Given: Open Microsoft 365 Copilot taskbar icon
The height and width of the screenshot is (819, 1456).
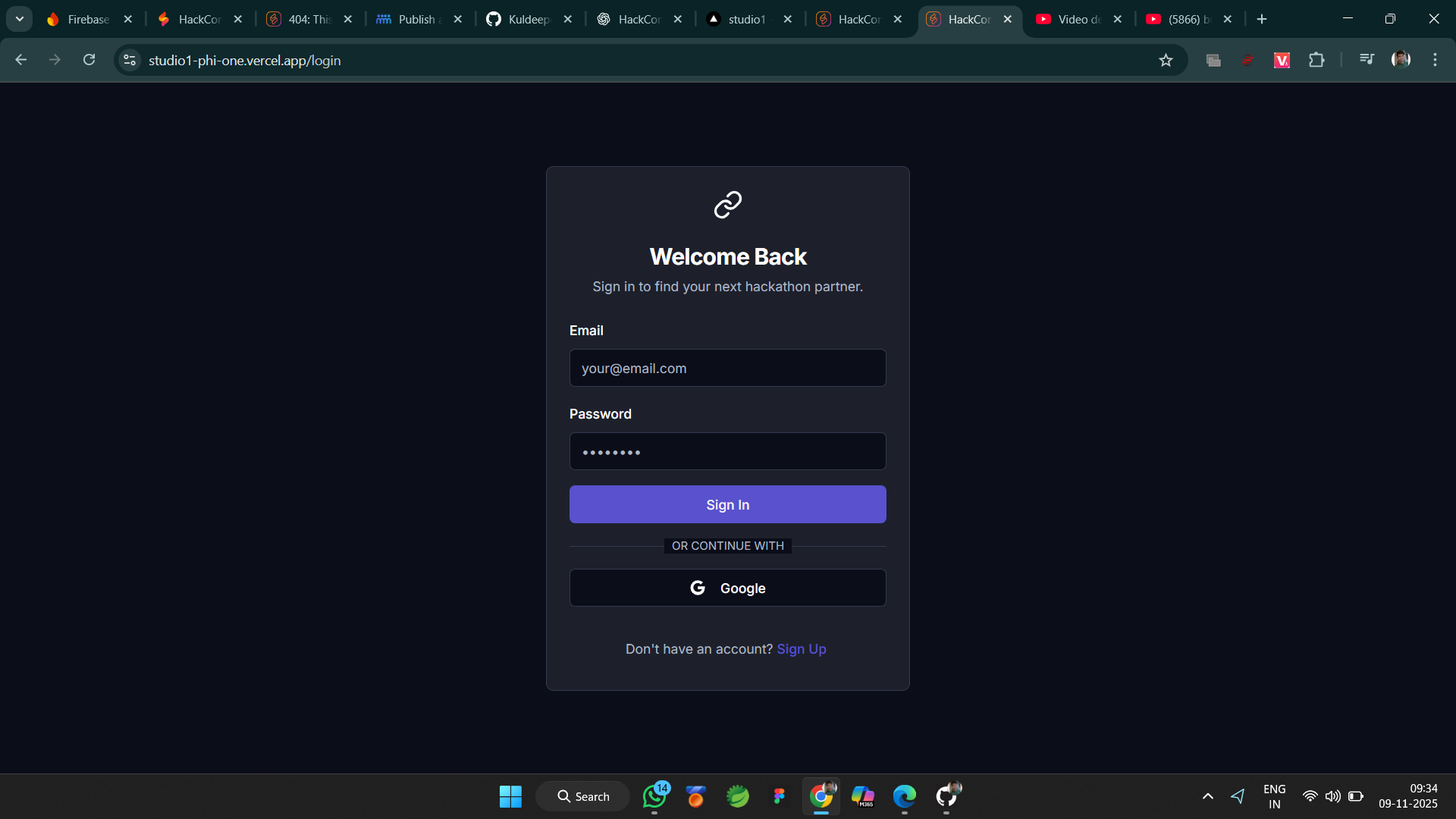Looking at the screenshot, I should pos(862,796).
